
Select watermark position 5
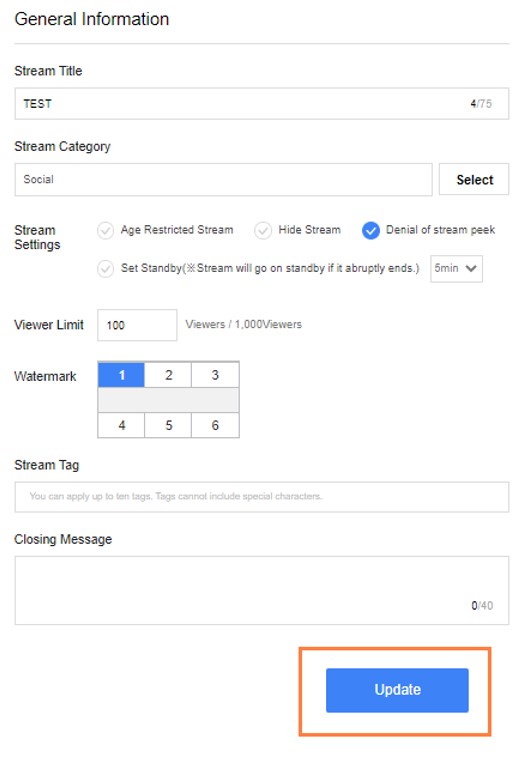168,425
